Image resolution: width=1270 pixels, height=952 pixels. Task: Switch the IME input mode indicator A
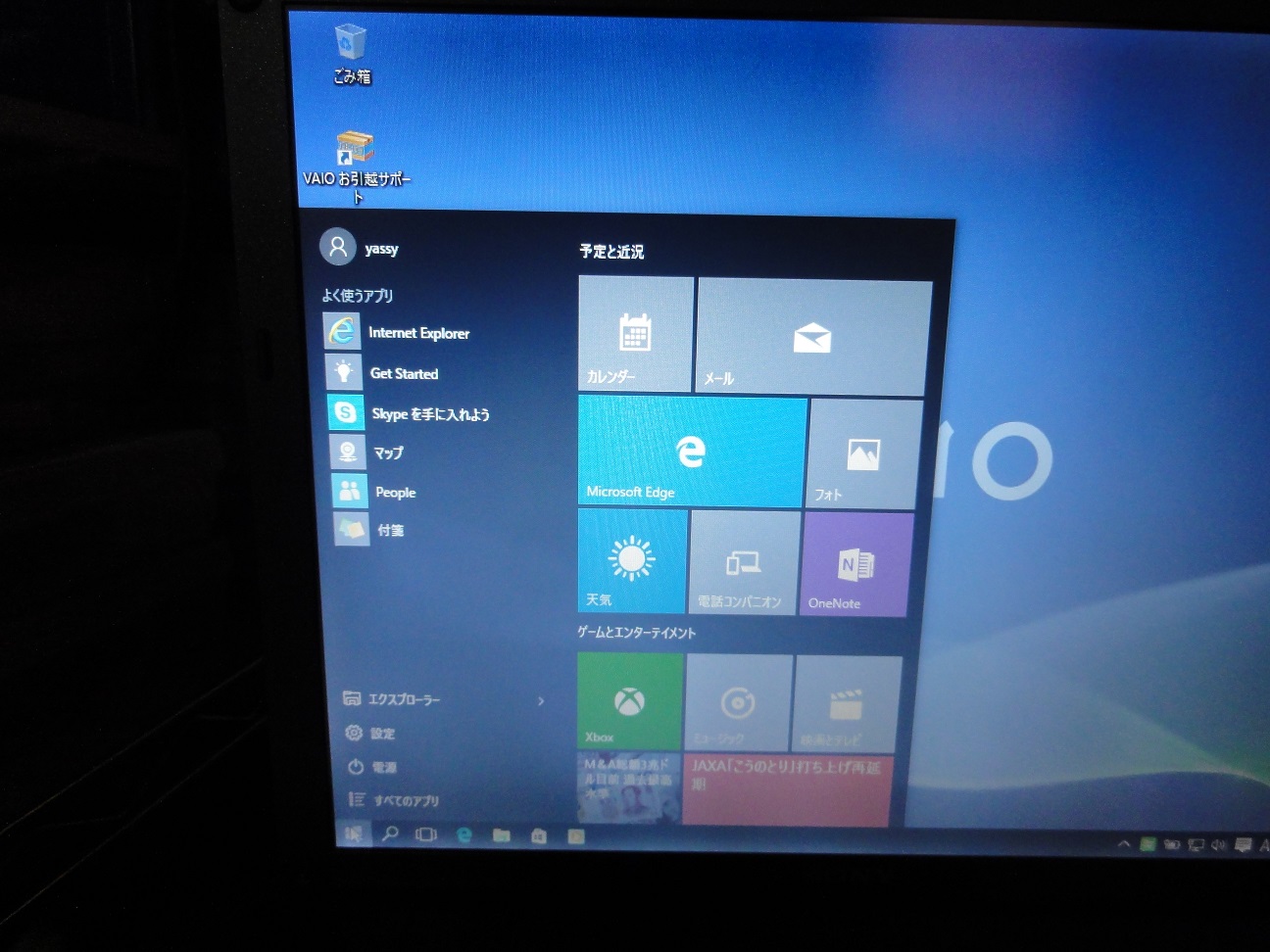(1264, 845)
